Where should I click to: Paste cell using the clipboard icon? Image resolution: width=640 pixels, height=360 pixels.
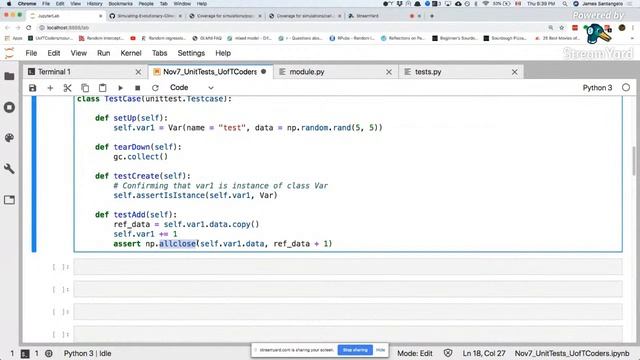[102, 88]
